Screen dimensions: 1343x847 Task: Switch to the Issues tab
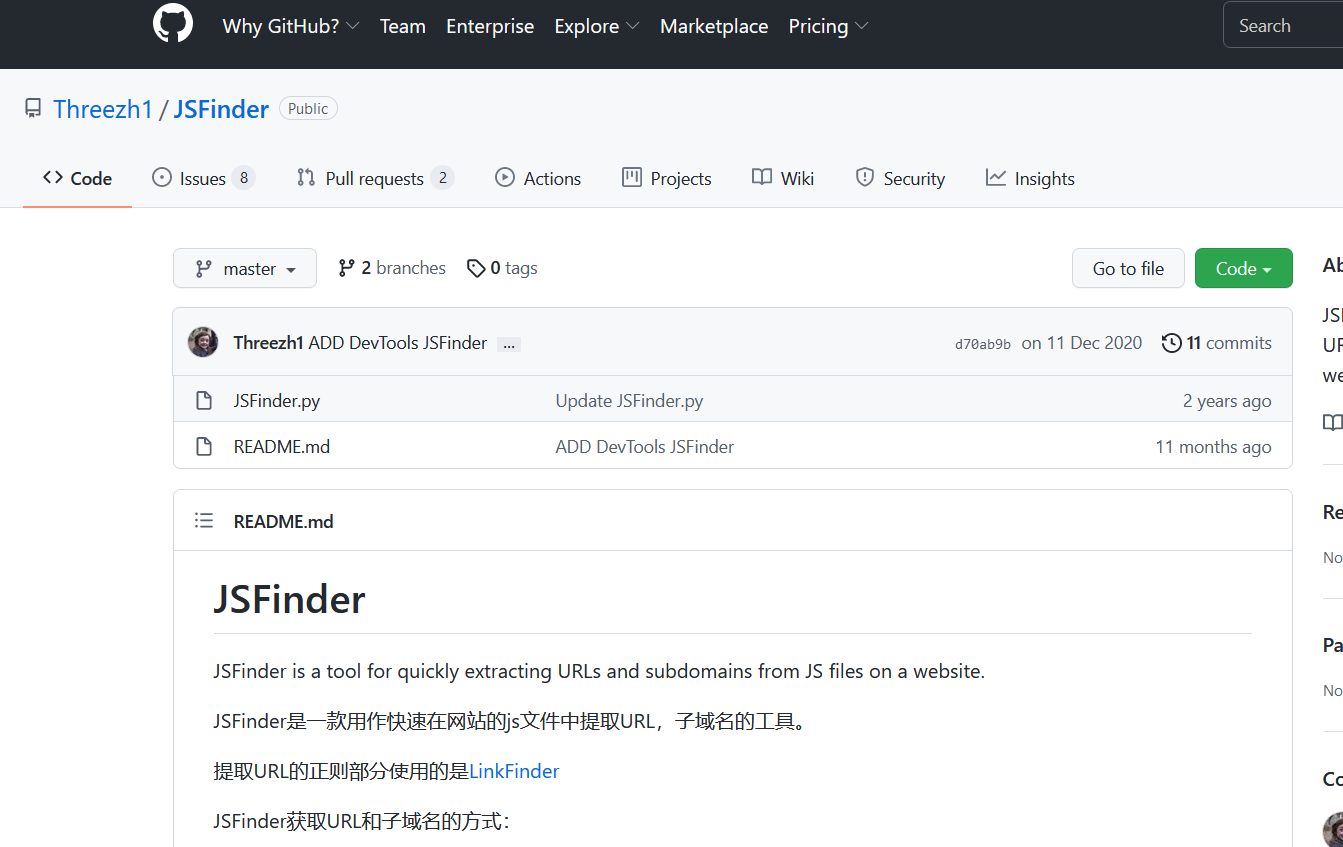(x=203, y=178)
